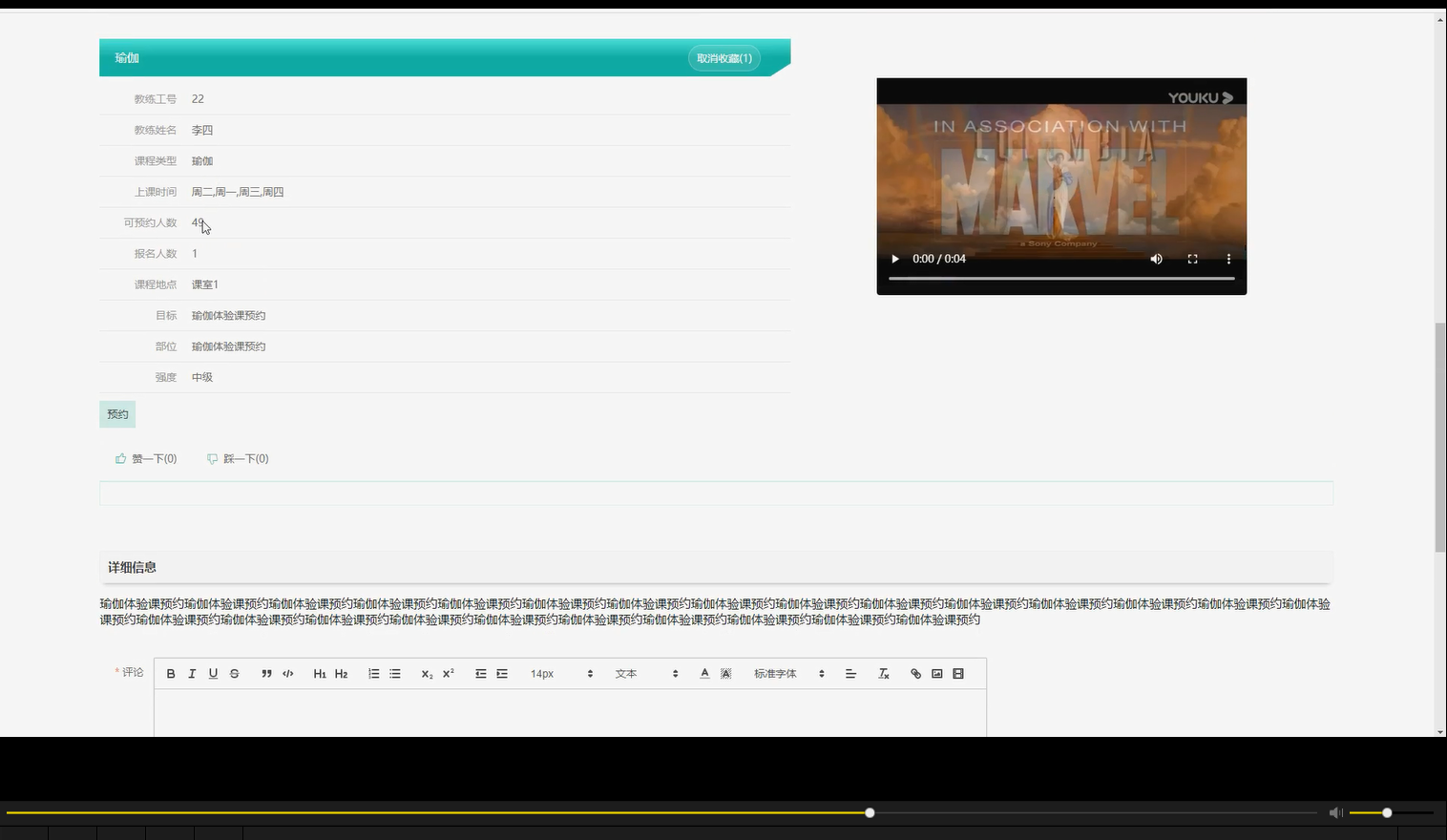Apply subscript formatting
Viewport: 1447px width, 840px height.
pyautogui.click(x=427, y=674)
